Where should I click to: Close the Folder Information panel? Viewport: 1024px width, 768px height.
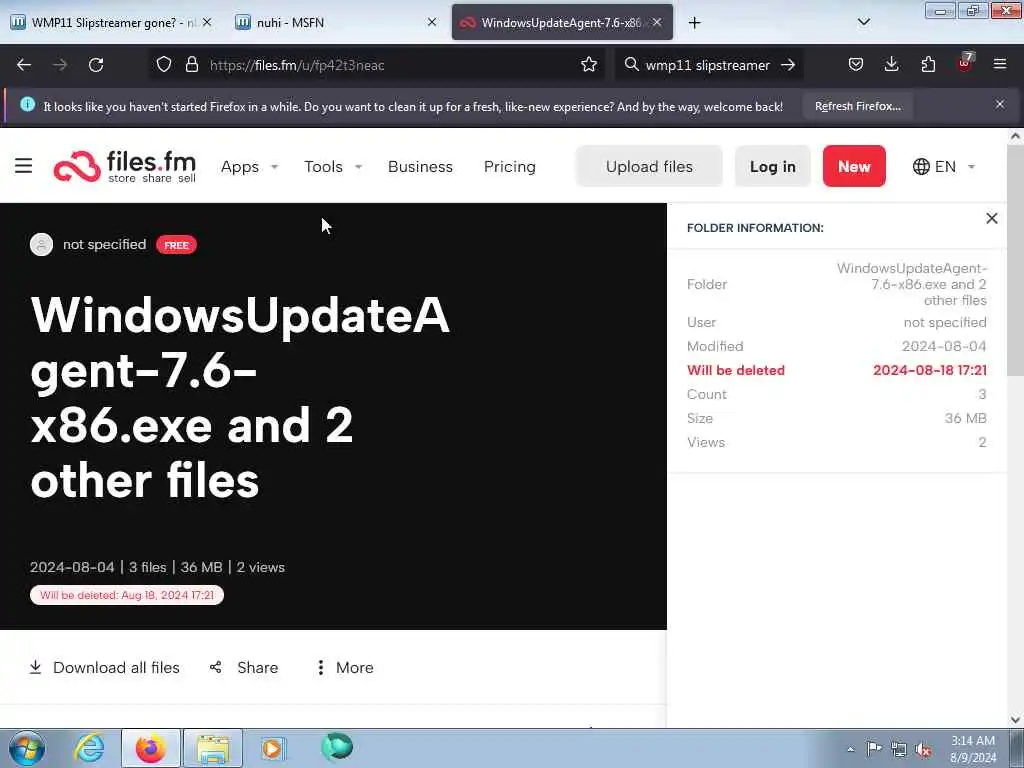pyautogui.click(x=991, y=218)
